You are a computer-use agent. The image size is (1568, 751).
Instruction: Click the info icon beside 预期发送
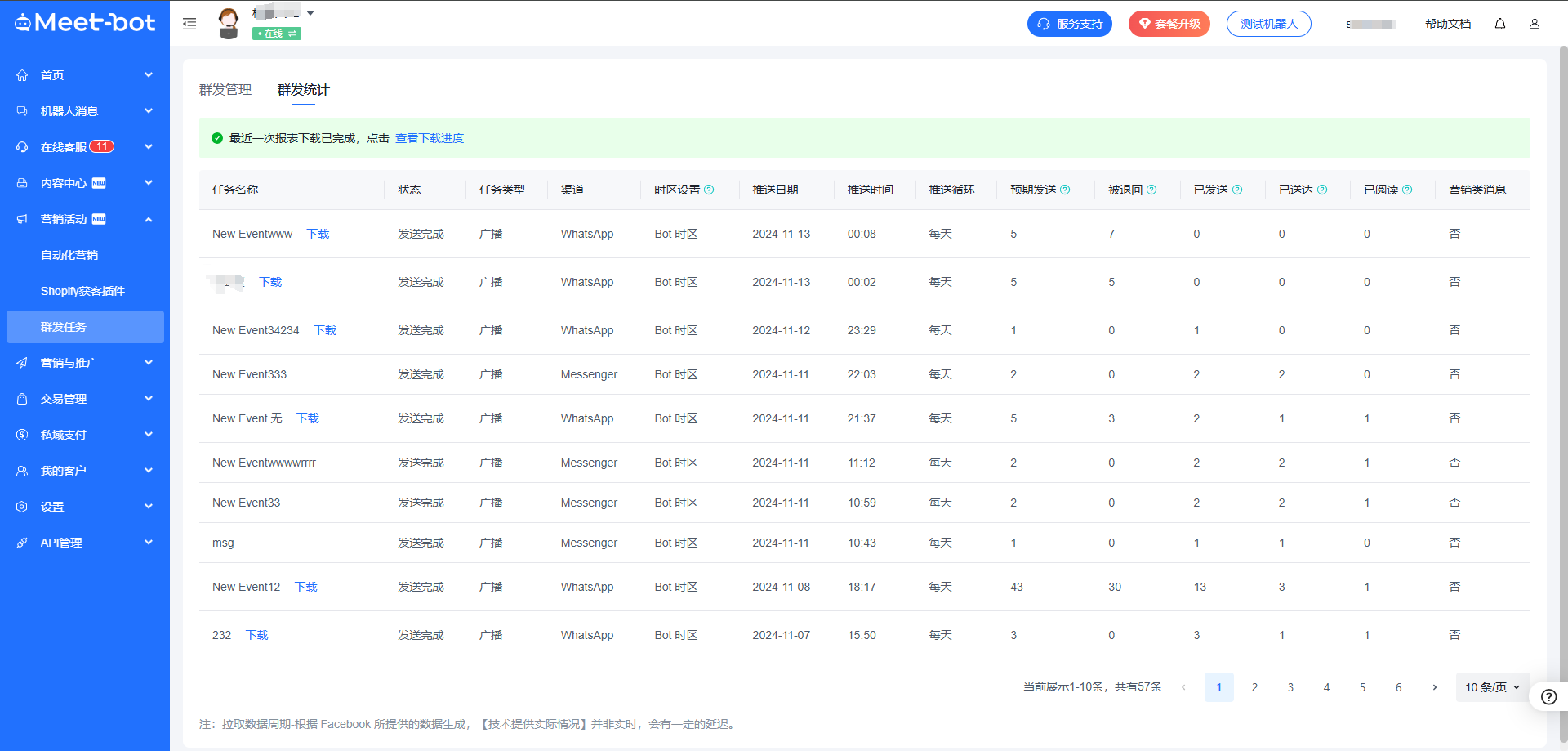tap(1065, 190)
